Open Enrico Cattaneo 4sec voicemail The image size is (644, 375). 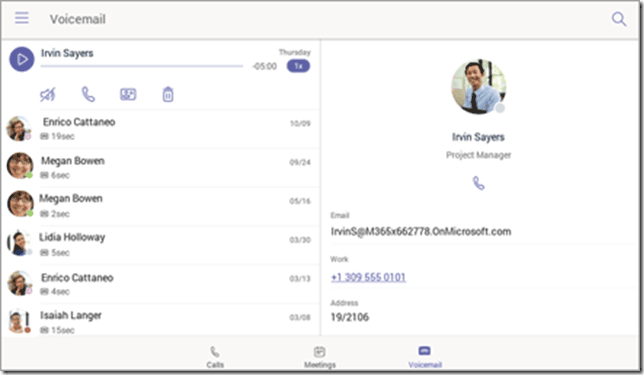161,284
